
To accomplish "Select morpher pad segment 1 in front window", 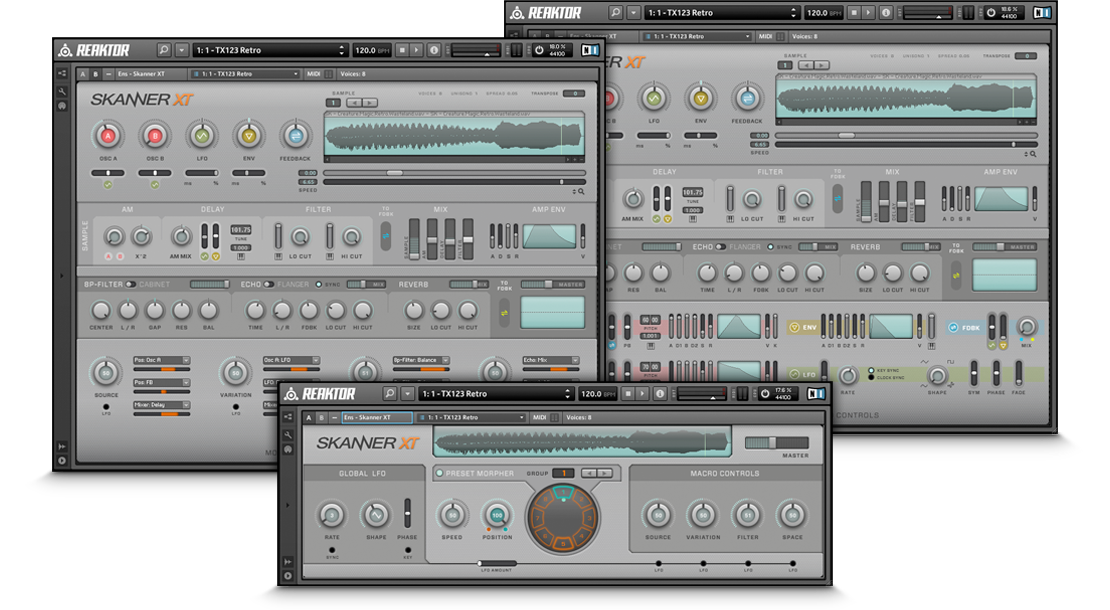I will tap(563, 492).
